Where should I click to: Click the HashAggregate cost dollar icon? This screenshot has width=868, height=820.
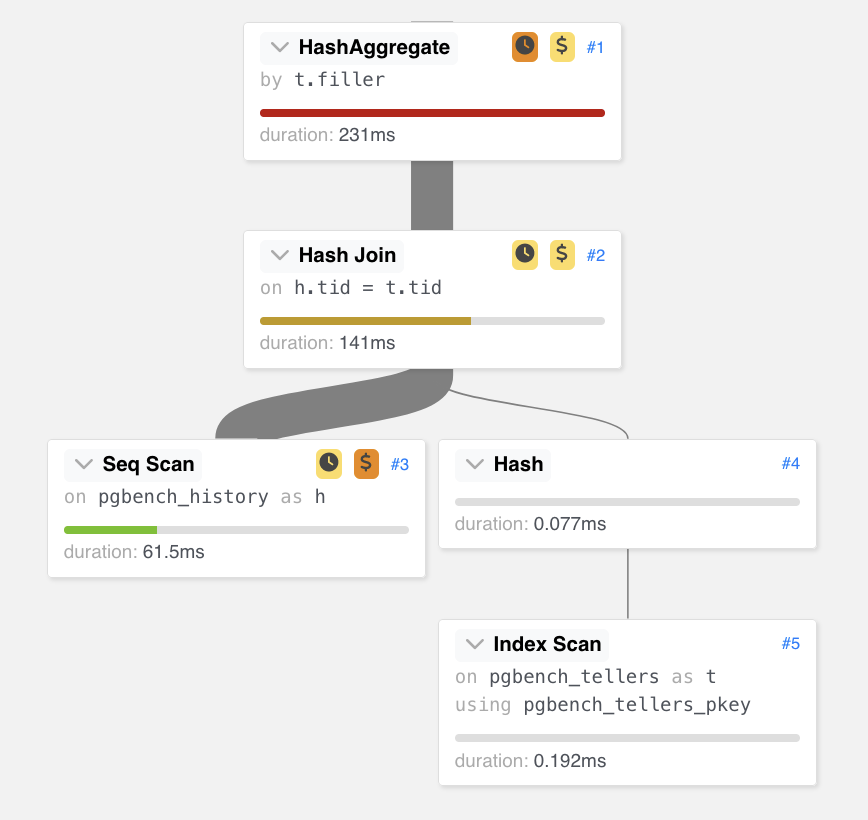[562, 47]
